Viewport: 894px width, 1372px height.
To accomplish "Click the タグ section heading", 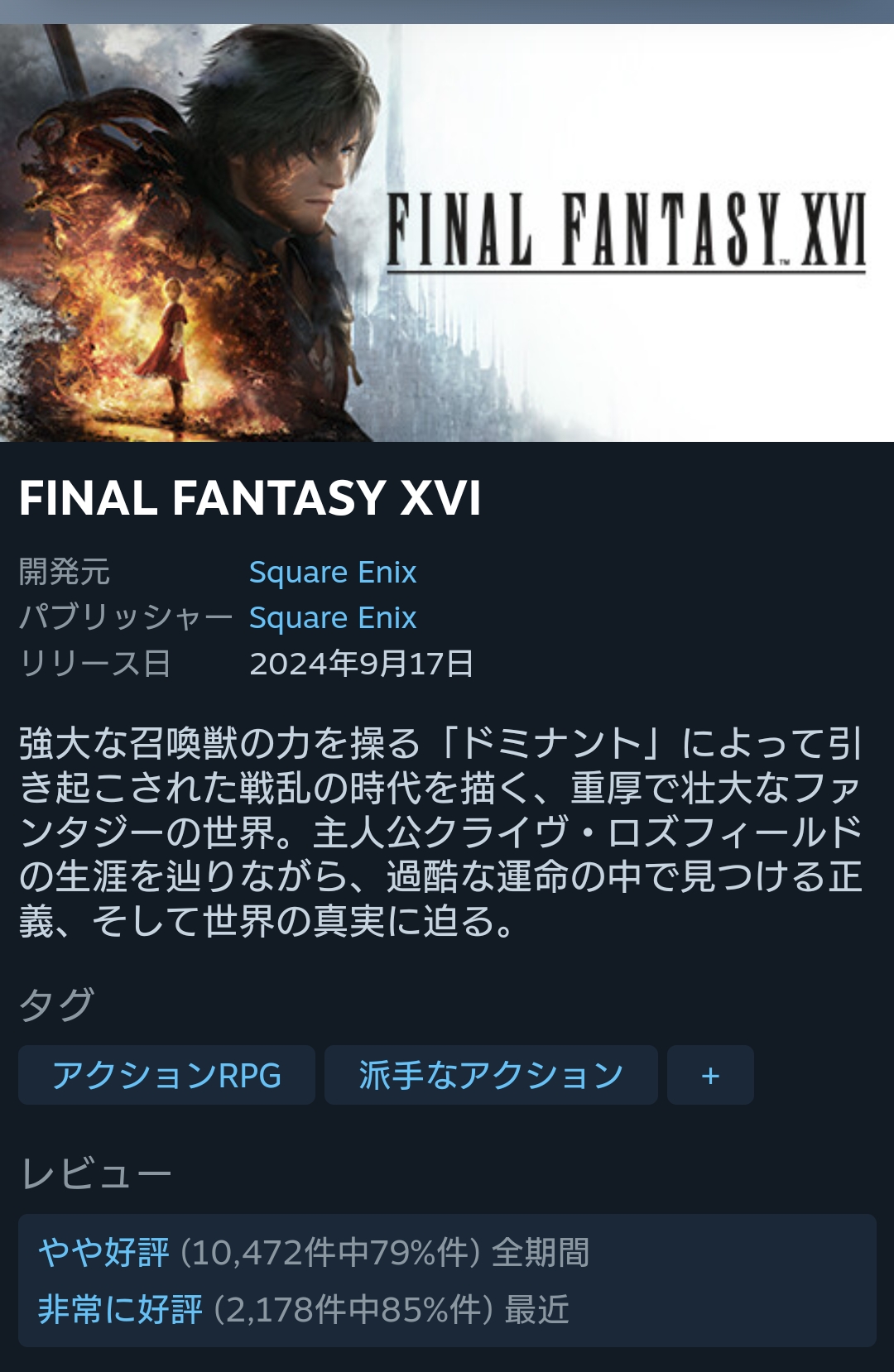I will click(56, 1005).
